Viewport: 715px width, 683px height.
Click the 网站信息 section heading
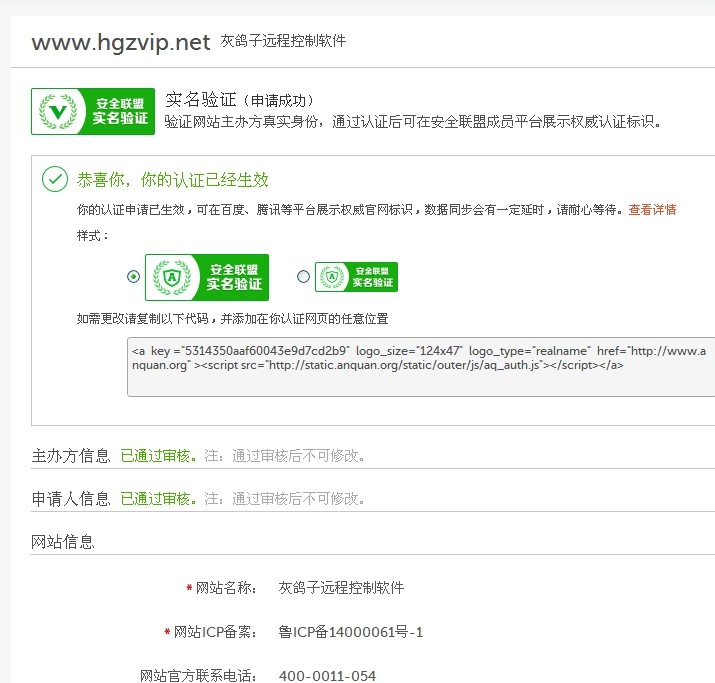pyautogui.click(x=63, y=542)
